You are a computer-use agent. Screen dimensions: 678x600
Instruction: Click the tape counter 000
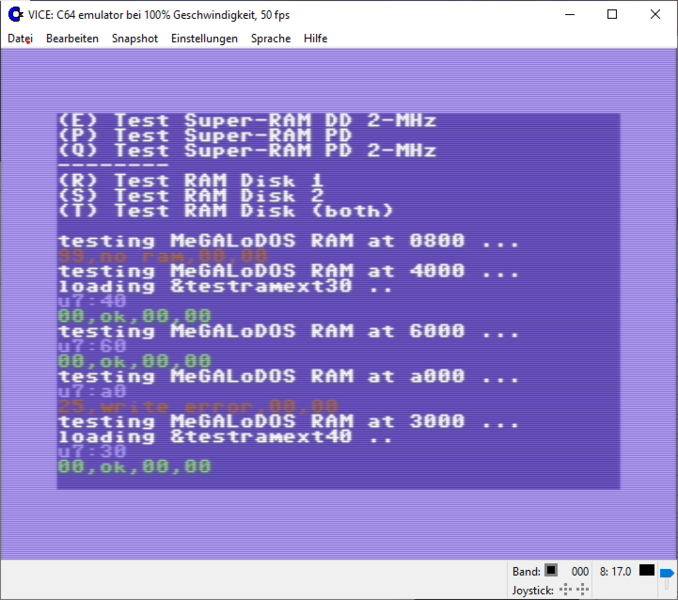click(x=580, y=571)
